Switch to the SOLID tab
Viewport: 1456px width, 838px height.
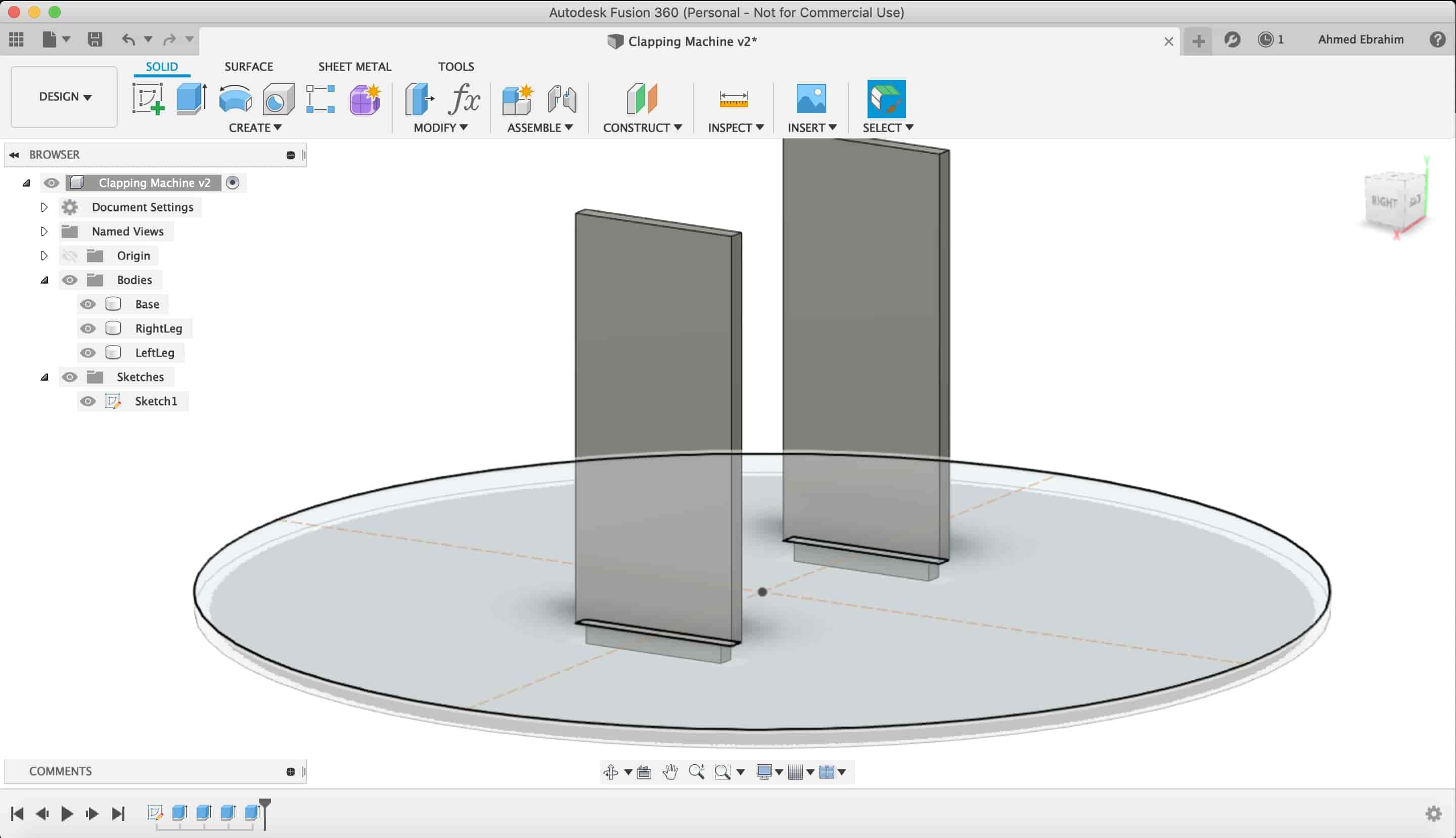point(162,67)
